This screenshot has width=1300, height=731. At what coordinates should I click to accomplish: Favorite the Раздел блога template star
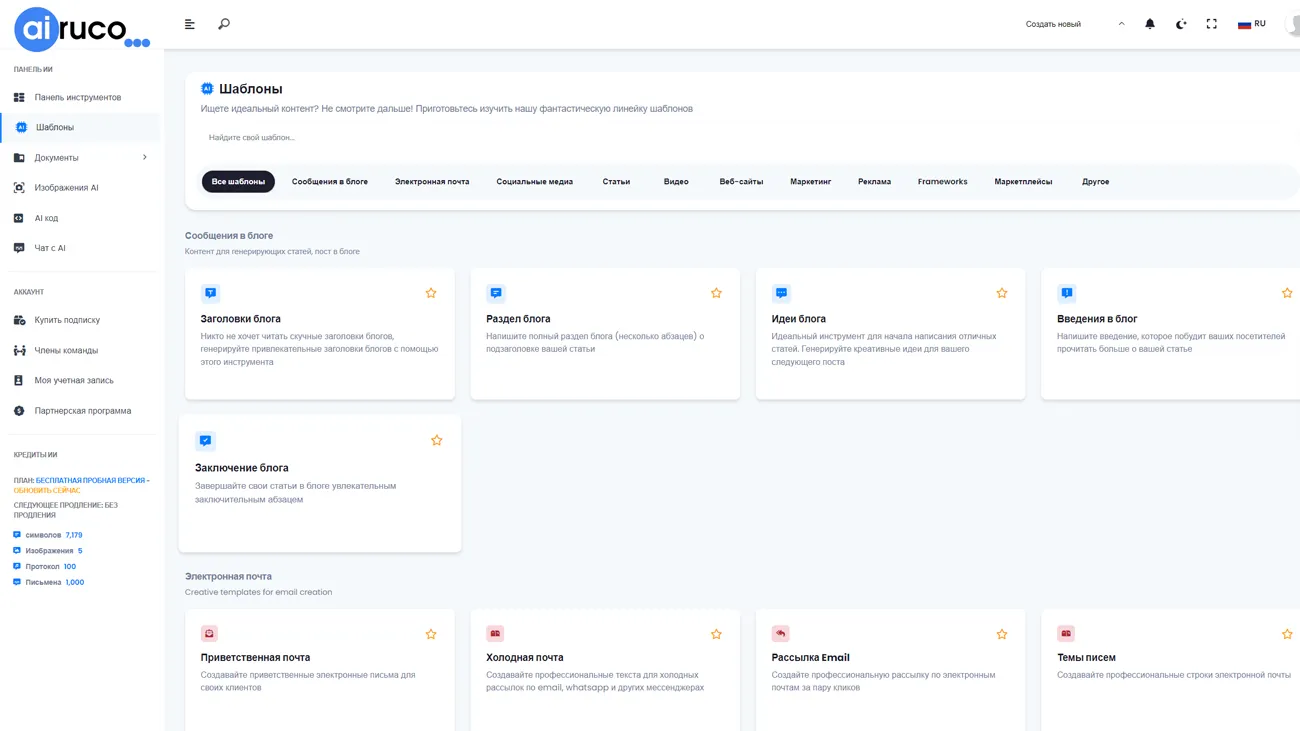pyautogui.click(x=716, y=293)
